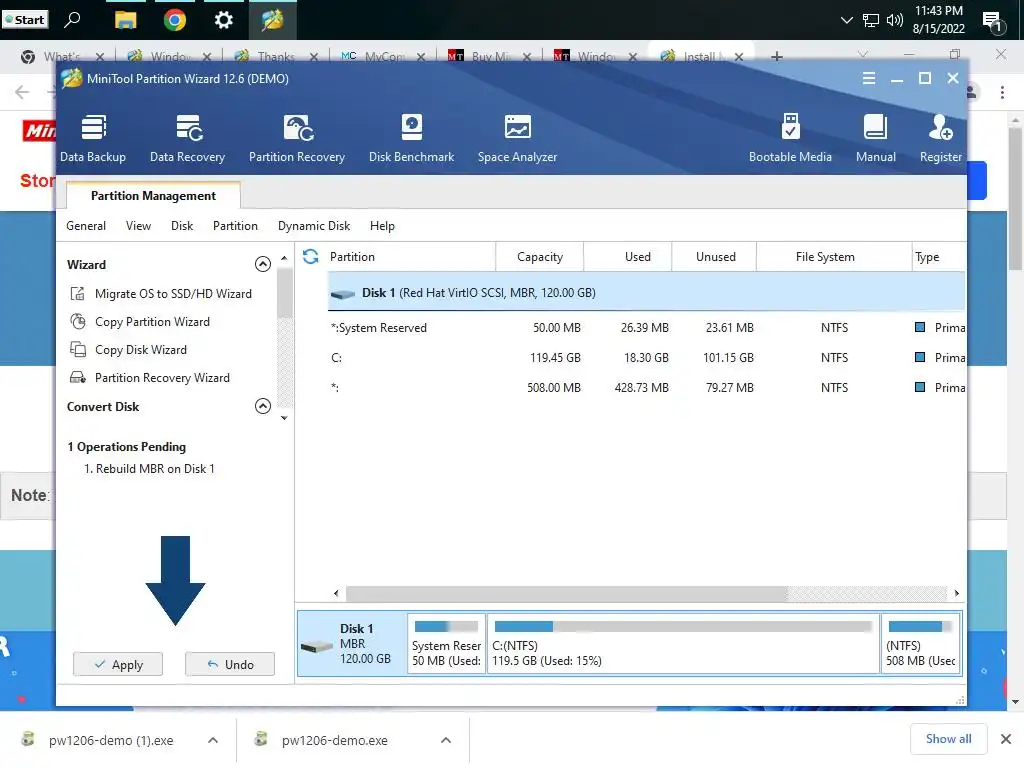The width and height of the screenshot is (1024, 768).
Task: Click Show all downloads
Action: 948,739
